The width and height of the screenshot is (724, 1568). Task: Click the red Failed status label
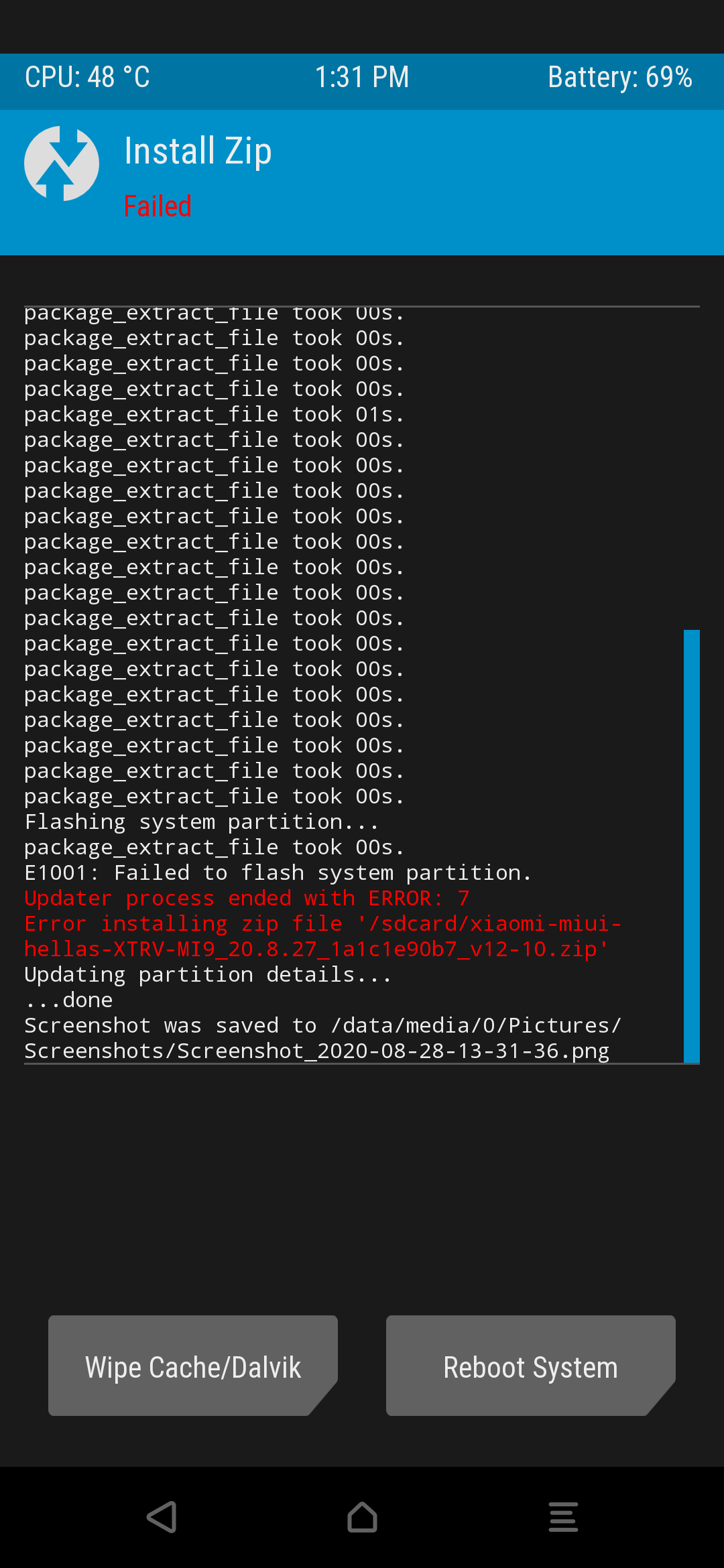[158, 206]
